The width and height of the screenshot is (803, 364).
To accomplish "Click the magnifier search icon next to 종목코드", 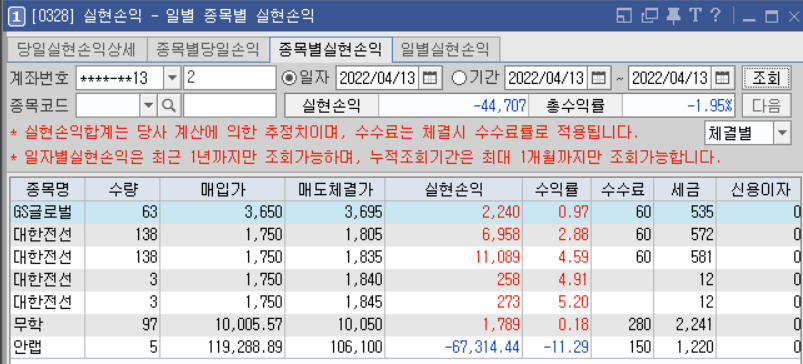I will point(168,106).
